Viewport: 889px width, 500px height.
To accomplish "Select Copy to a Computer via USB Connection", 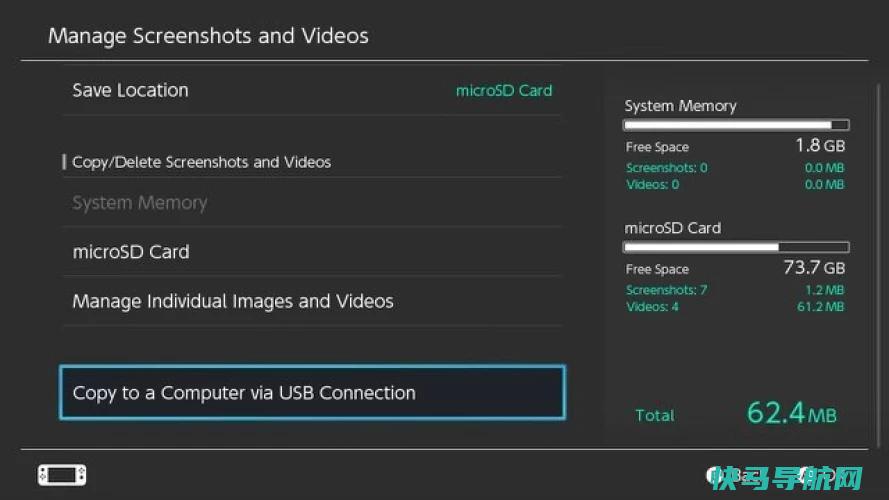I will coord(312,392).
